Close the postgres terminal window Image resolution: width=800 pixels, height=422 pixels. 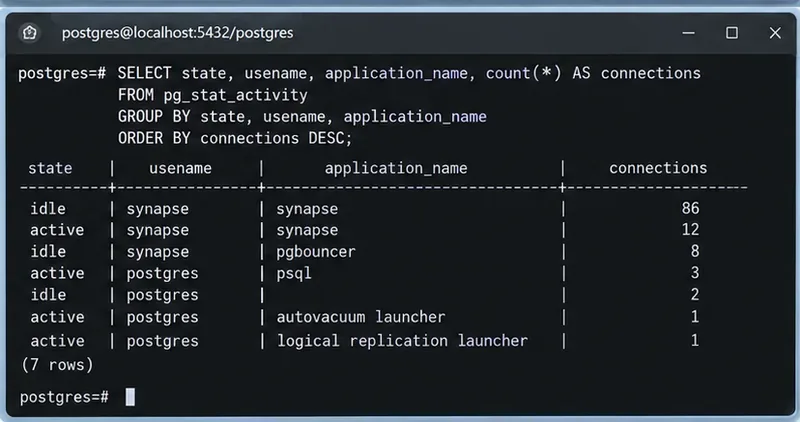pos(775,33)
